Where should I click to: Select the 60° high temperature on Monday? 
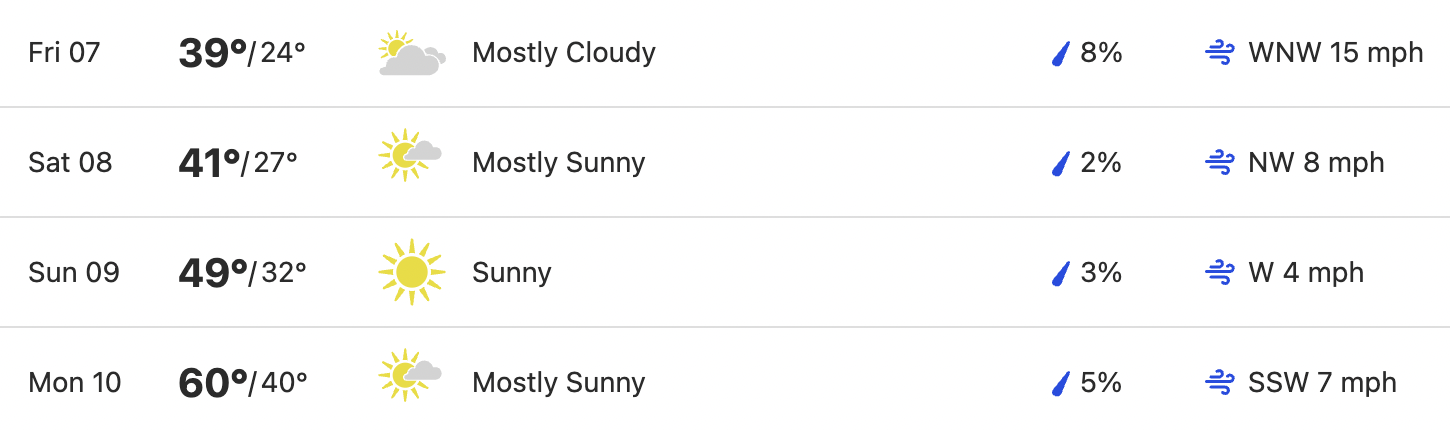pyautogui.click(x=213, y=383)
